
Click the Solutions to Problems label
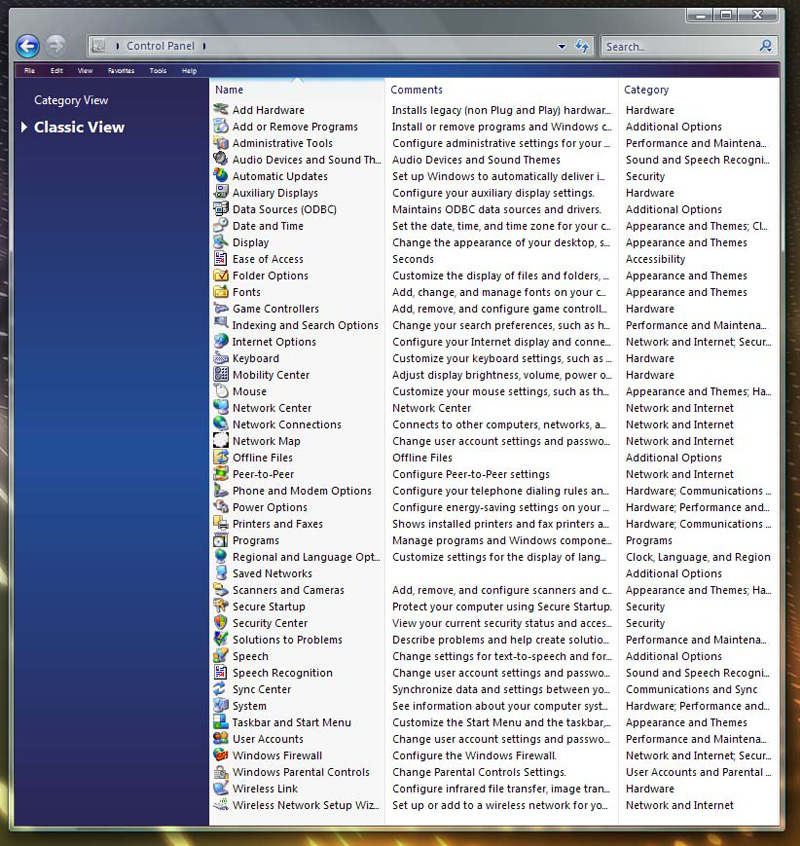coord(288,640)
